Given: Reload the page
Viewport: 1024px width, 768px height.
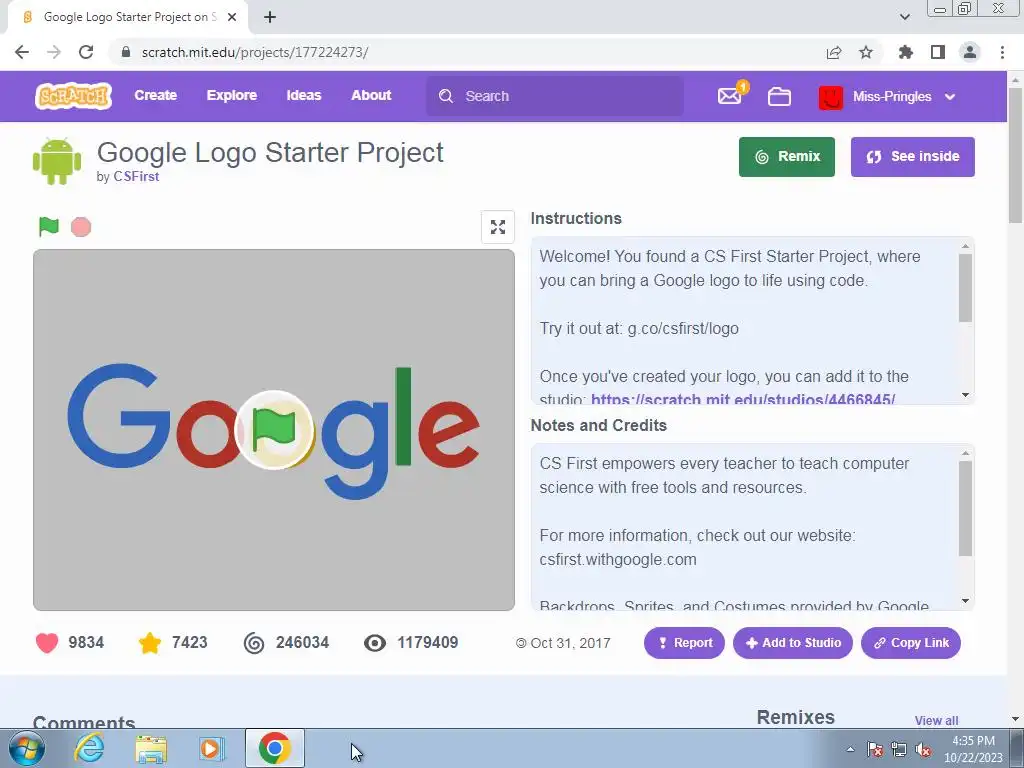Looking at the screenshot, I should [86, 52].
